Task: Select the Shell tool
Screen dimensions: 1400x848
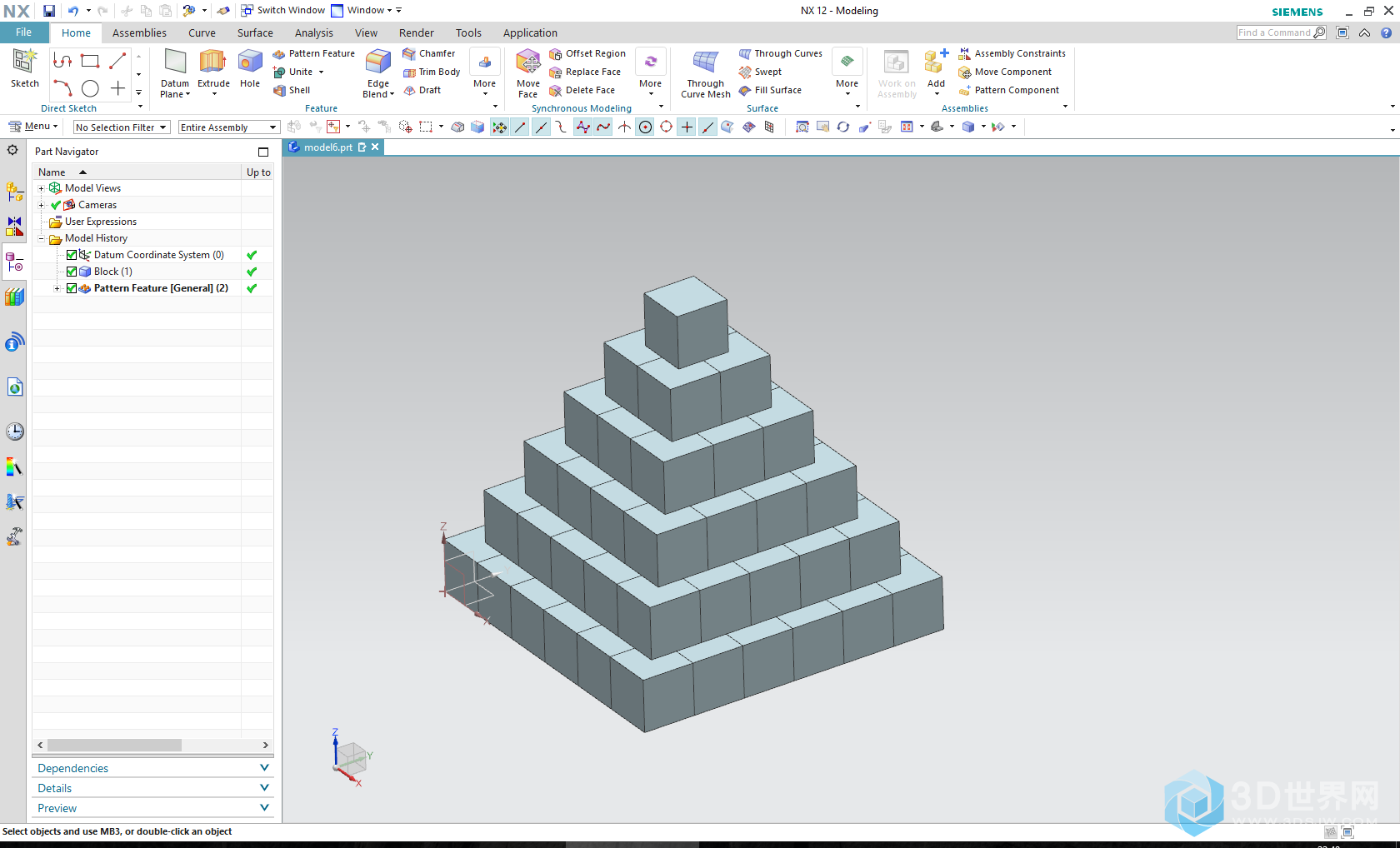Action: (x=292, y=90)
